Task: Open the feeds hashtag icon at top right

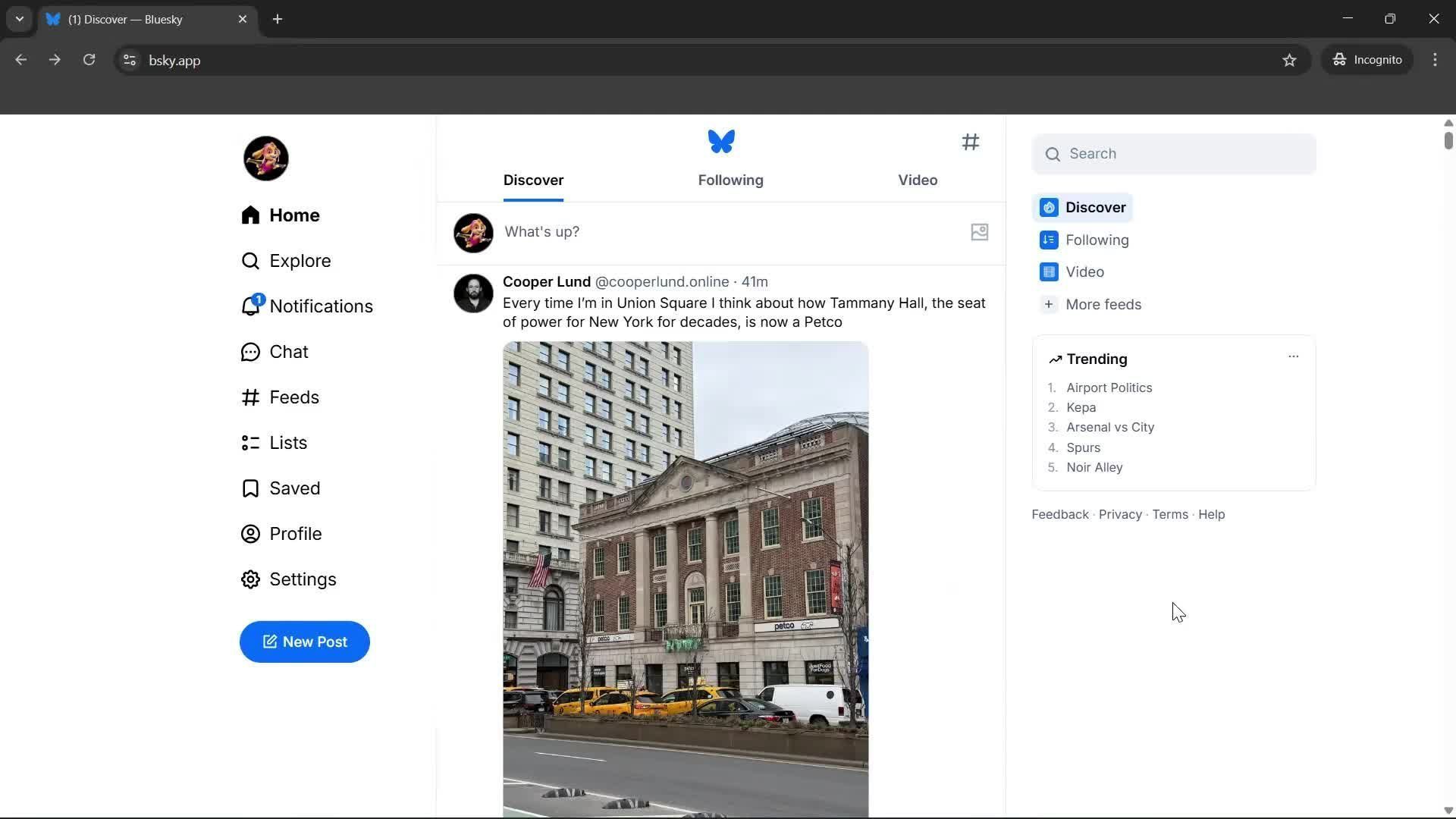Action: click(970, 142)
